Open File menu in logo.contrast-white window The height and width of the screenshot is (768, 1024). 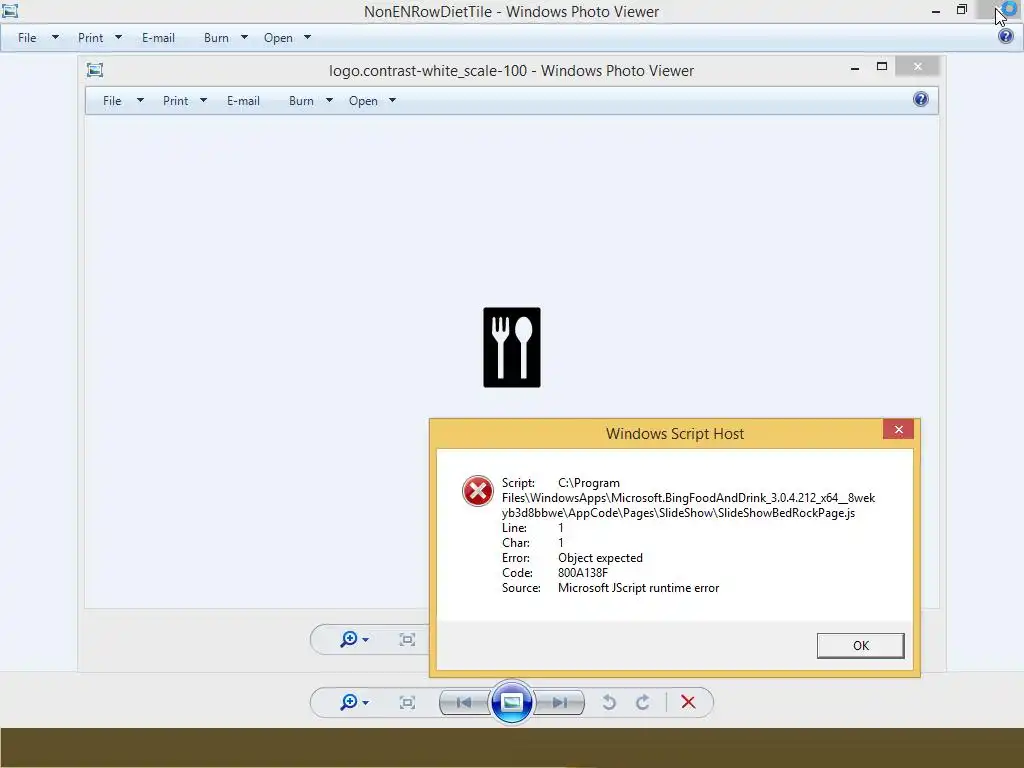click(112, 101)
